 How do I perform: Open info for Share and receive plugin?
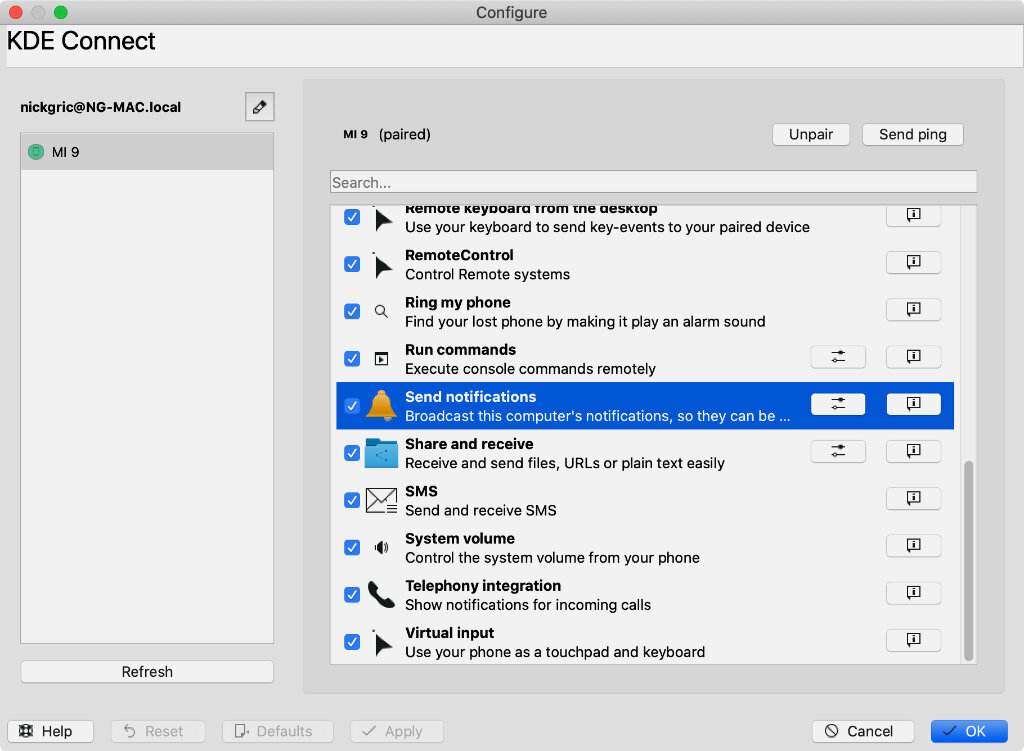pos(913,451)
